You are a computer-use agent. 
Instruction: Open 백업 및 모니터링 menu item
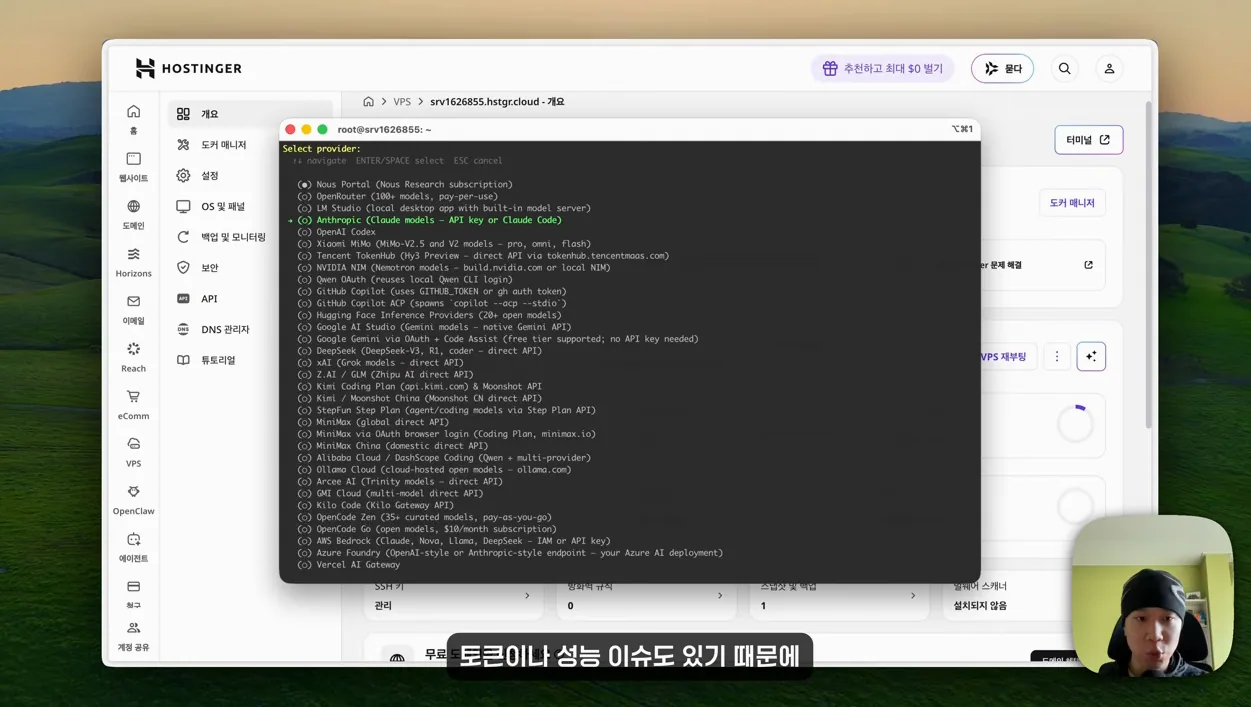[250, 237]
